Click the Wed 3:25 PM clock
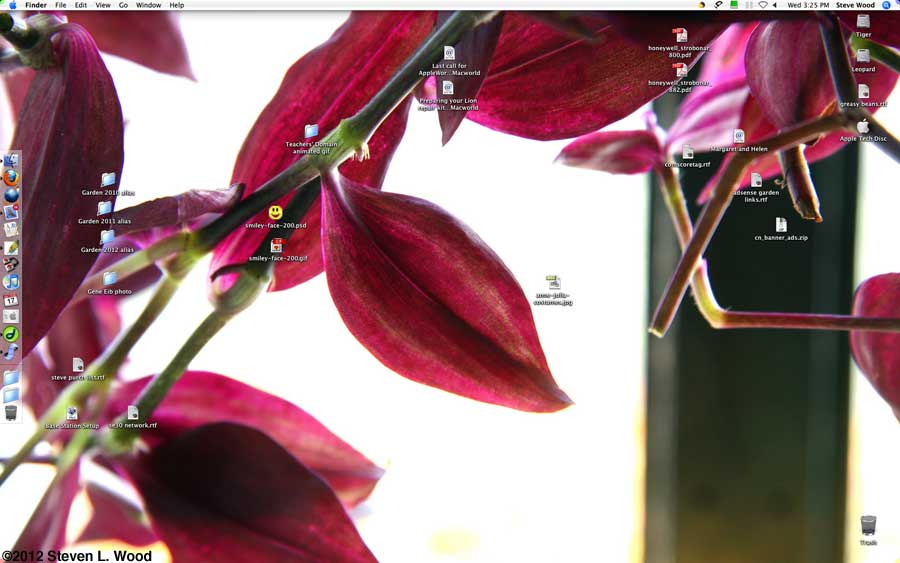This screenshot has height=563, width=900. click(x=808, y=5)
